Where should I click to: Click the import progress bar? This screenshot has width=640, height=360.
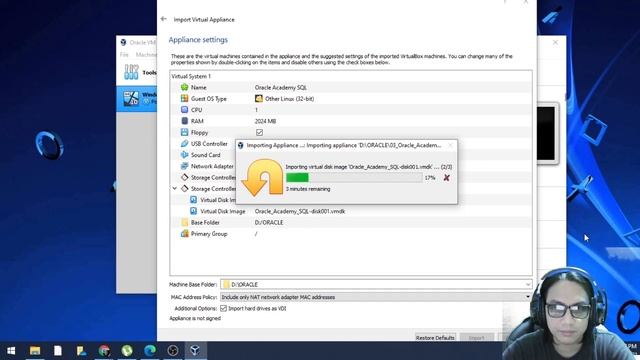(x=354, y=178)
